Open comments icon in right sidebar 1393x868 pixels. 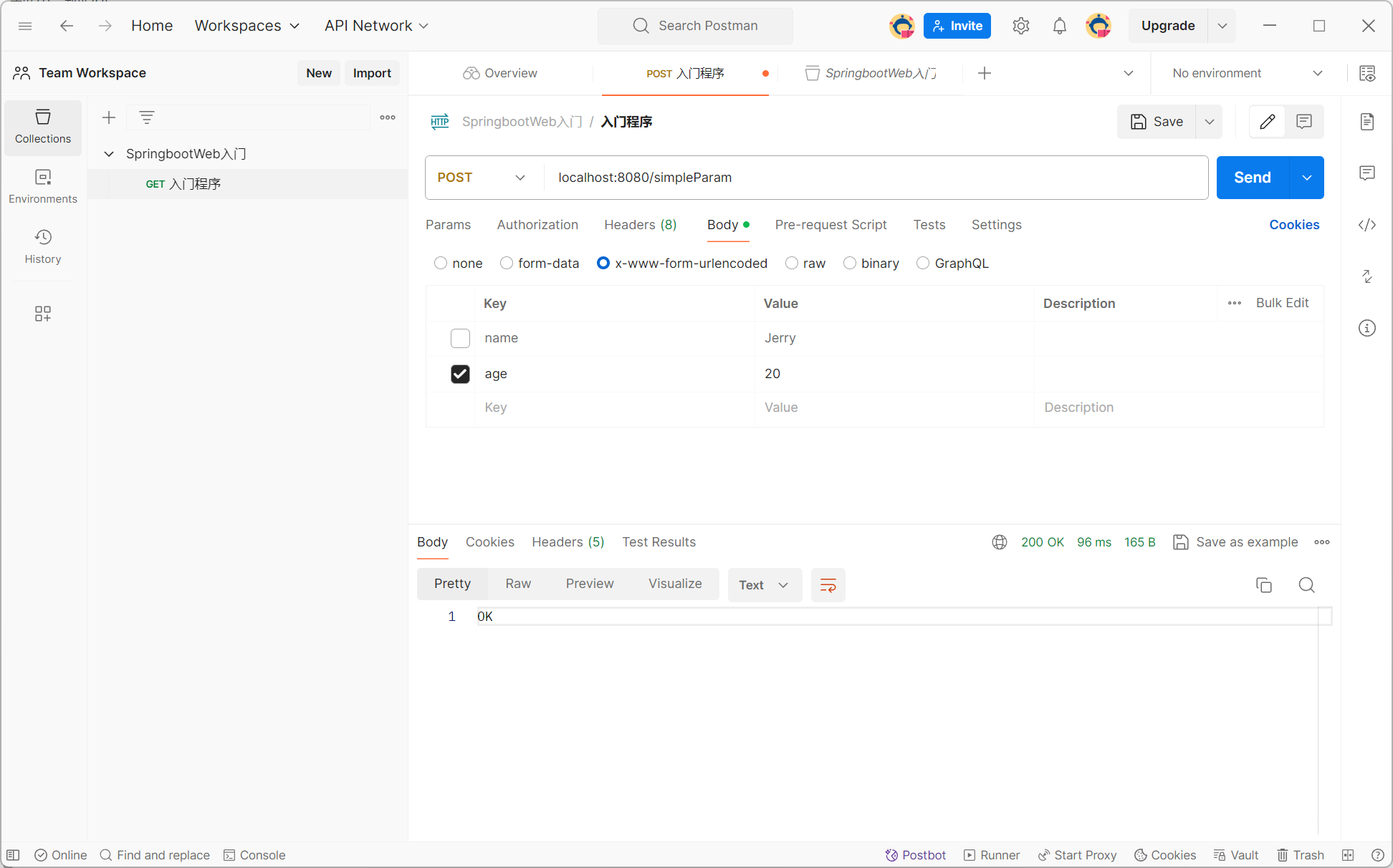coord(1367,173)
